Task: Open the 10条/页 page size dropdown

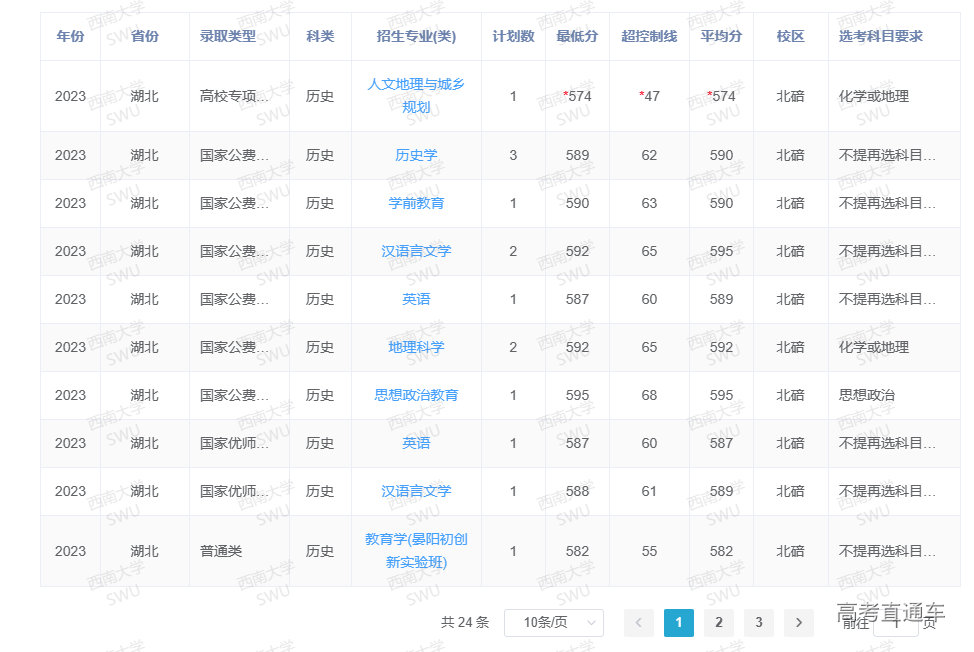Action: 553,623
